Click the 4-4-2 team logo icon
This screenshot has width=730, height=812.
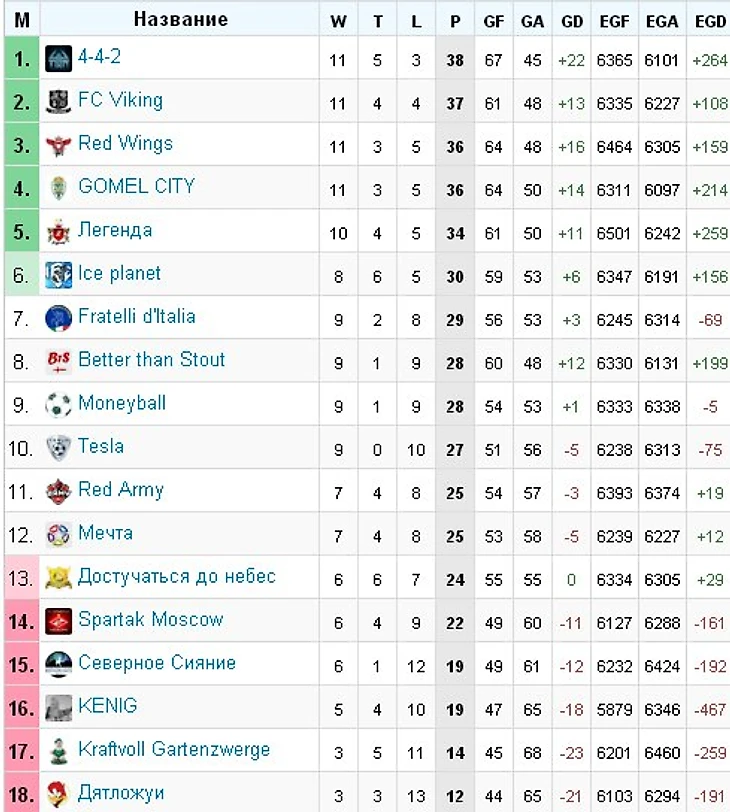(x=58, y=58)
